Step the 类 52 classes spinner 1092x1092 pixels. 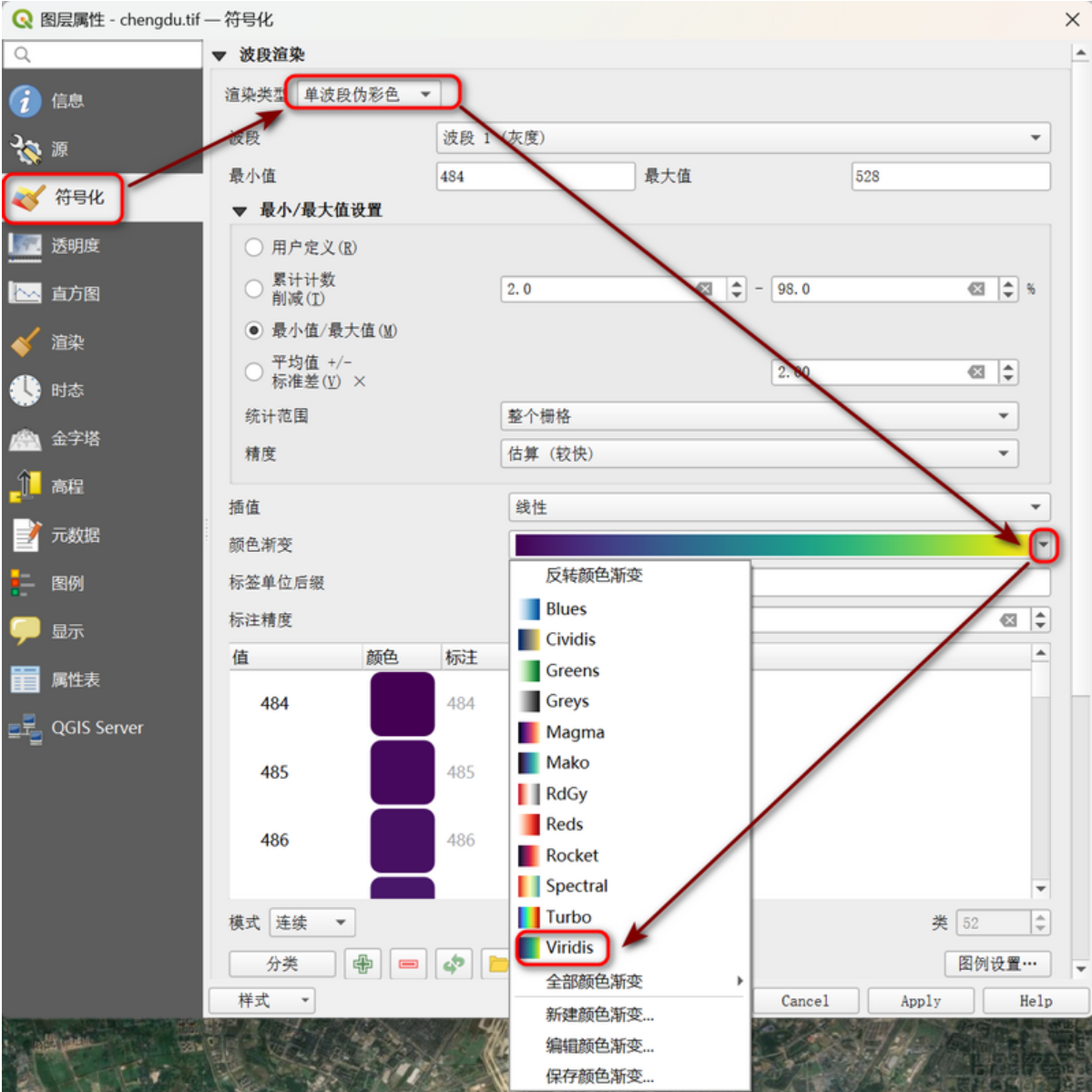tap(1040, 922)
